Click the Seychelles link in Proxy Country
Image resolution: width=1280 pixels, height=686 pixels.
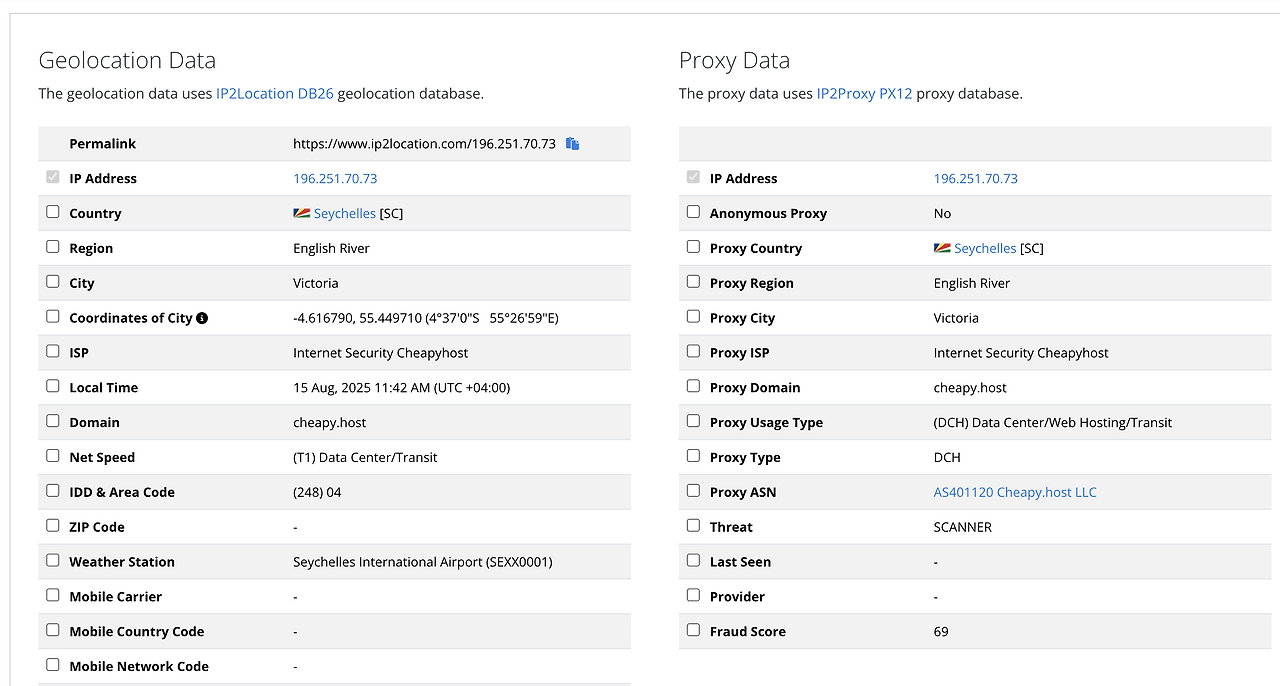[985, 248]
